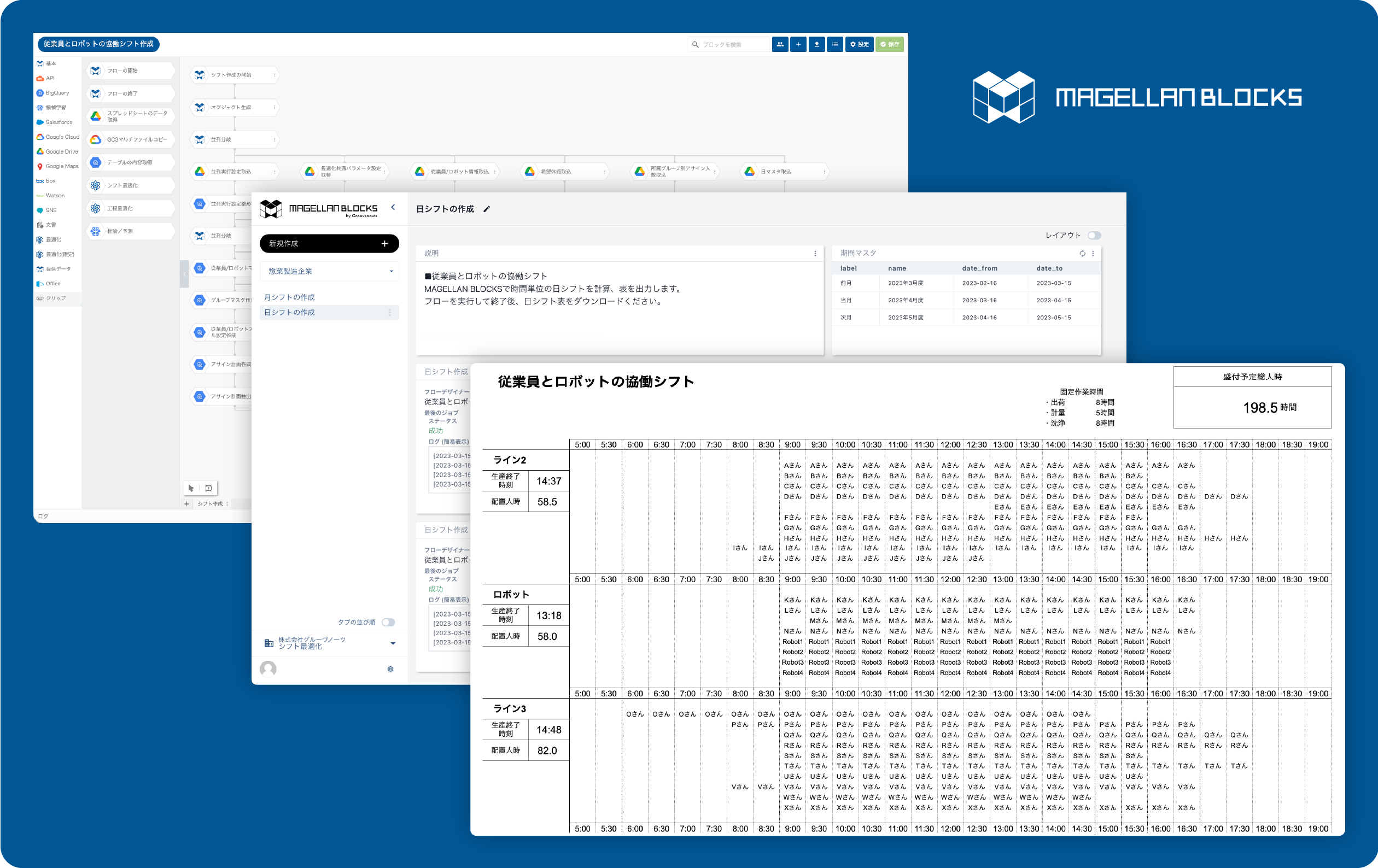This screenshot has width=1378, height=868.
Task: Collapse sidebar with the chevron arrow
Action: [393, 207]
